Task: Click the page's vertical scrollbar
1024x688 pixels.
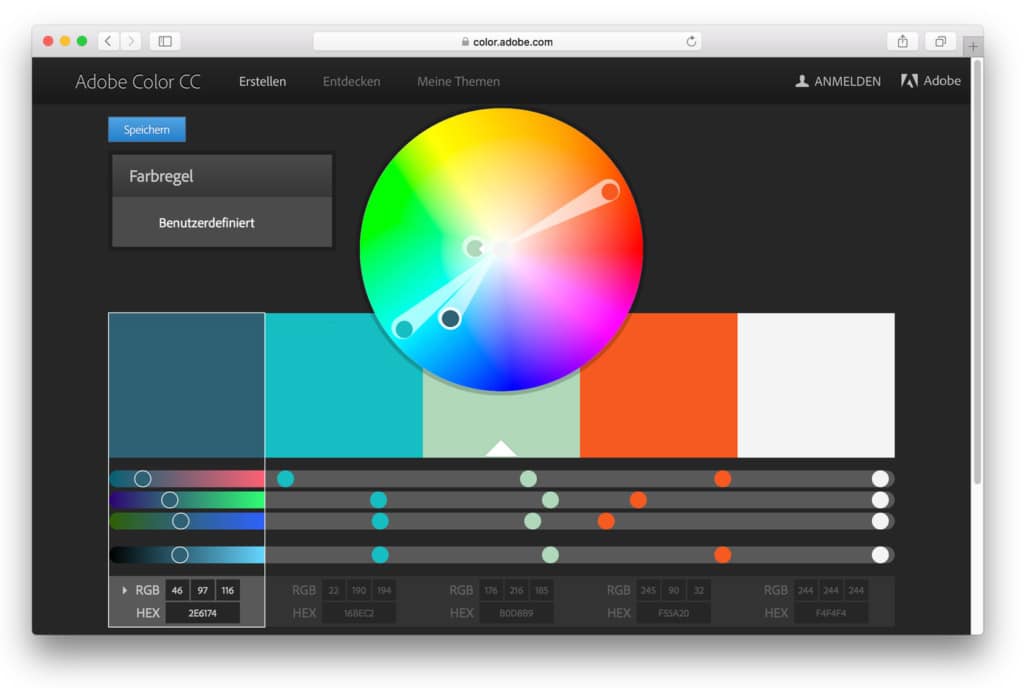Action: [977, 271]
